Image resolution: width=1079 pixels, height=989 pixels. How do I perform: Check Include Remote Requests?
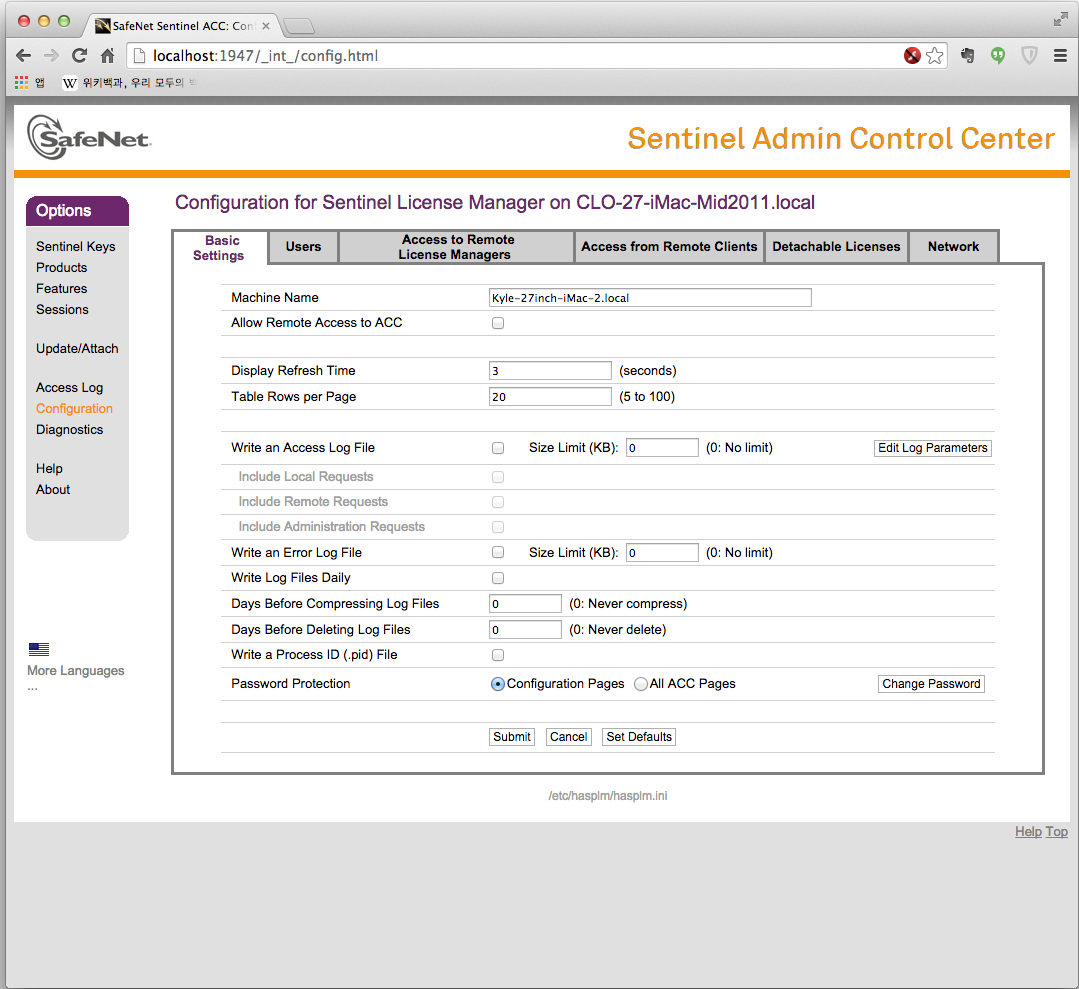(x=498, y=502)
